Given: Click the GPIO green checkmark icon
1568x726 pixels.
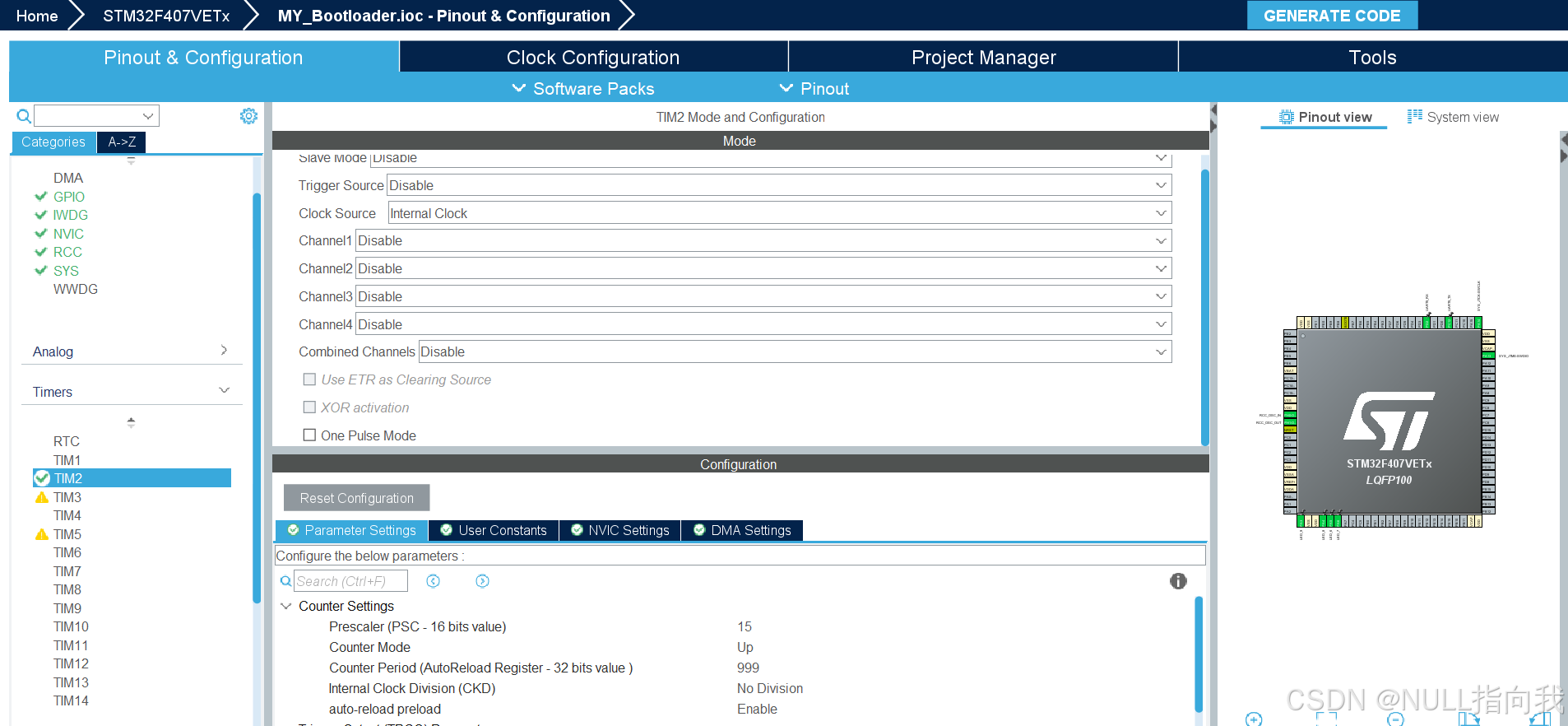Looking at the screenshot, I should click(41, 197).
